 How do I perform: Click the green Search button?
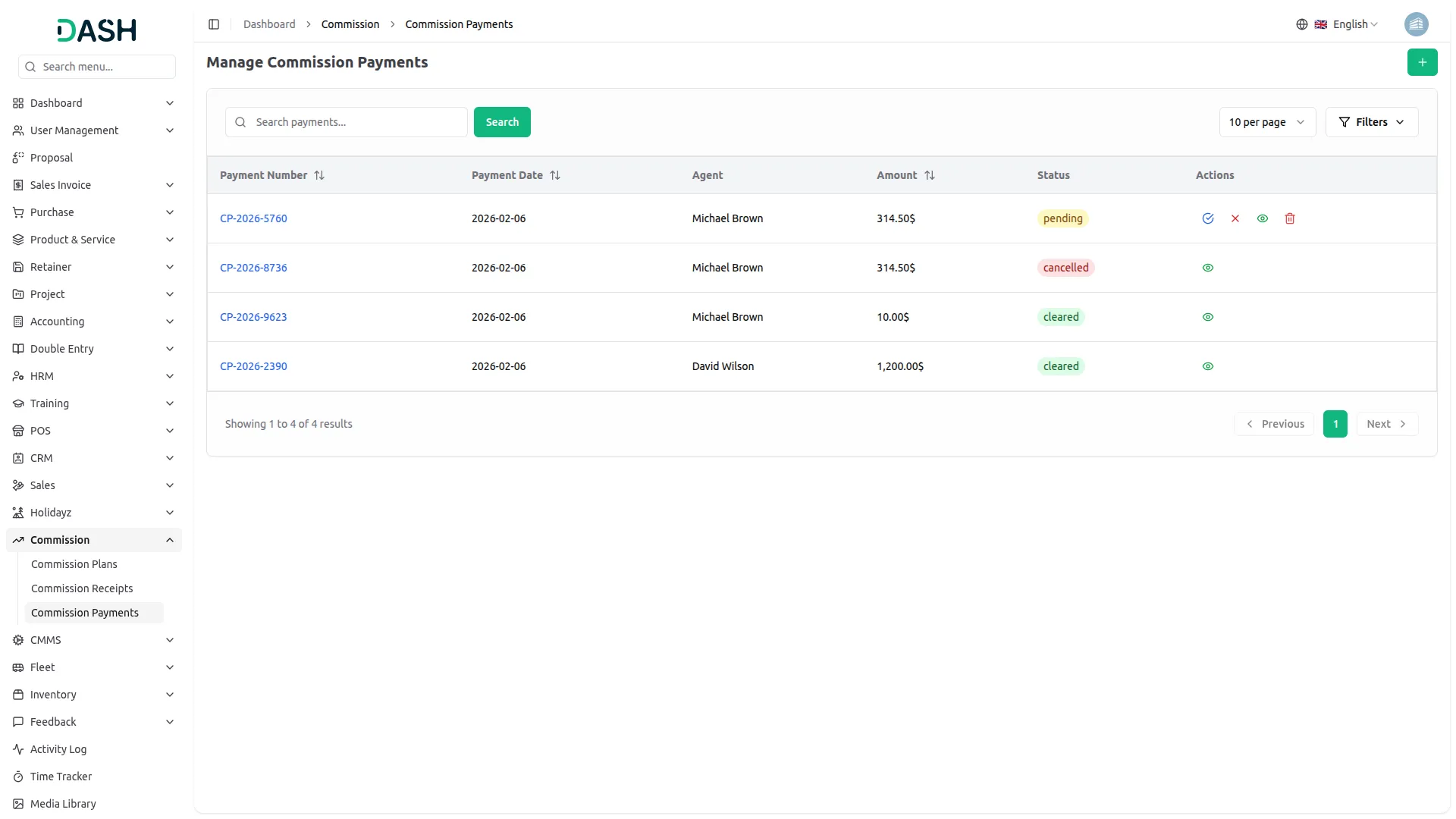pyautogui.click(x=502, y=122)
